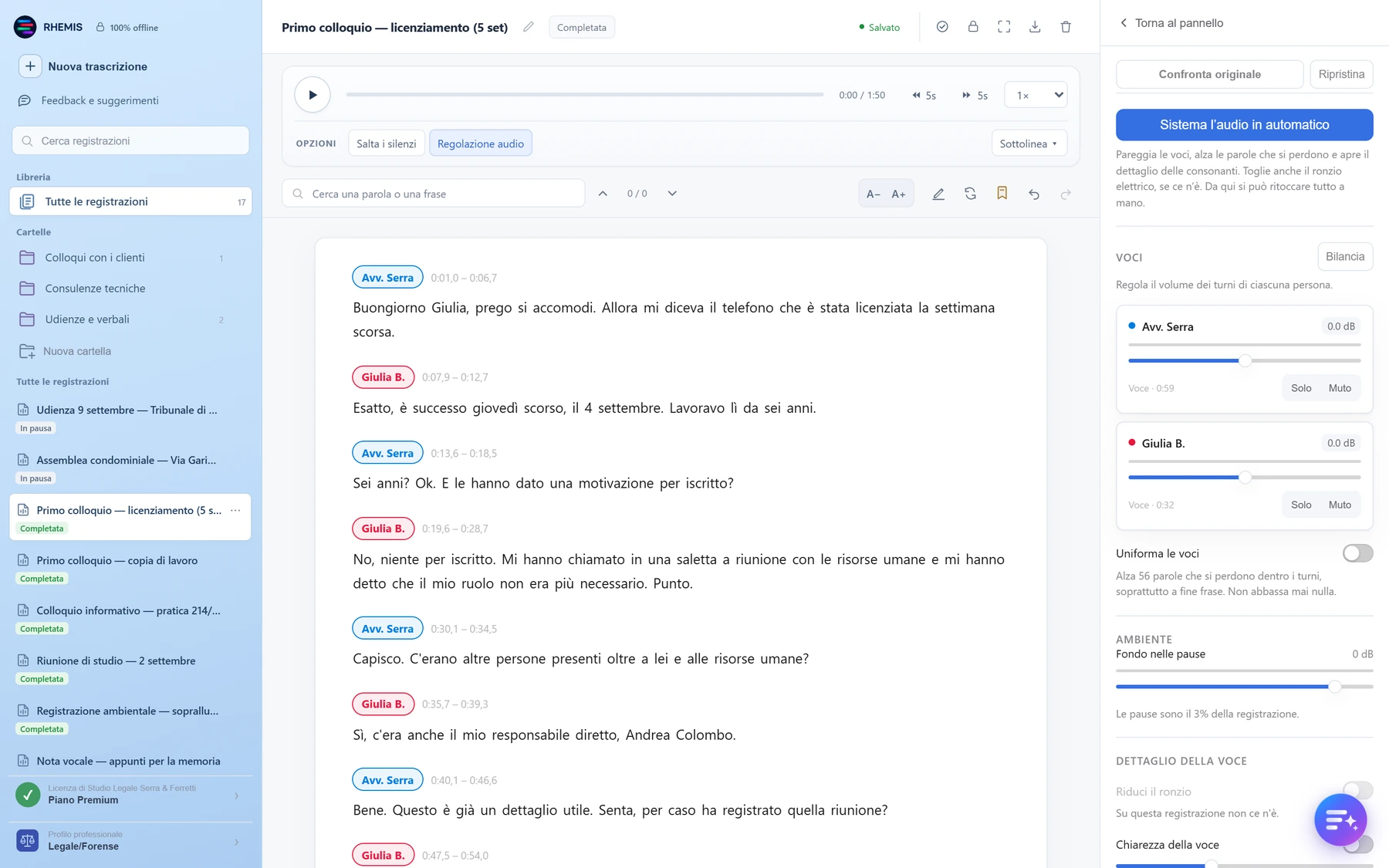This screenshot has width=1389, height=868.
Task: Toggle Riduci il ronzio switch
Action: [1357, 790]
